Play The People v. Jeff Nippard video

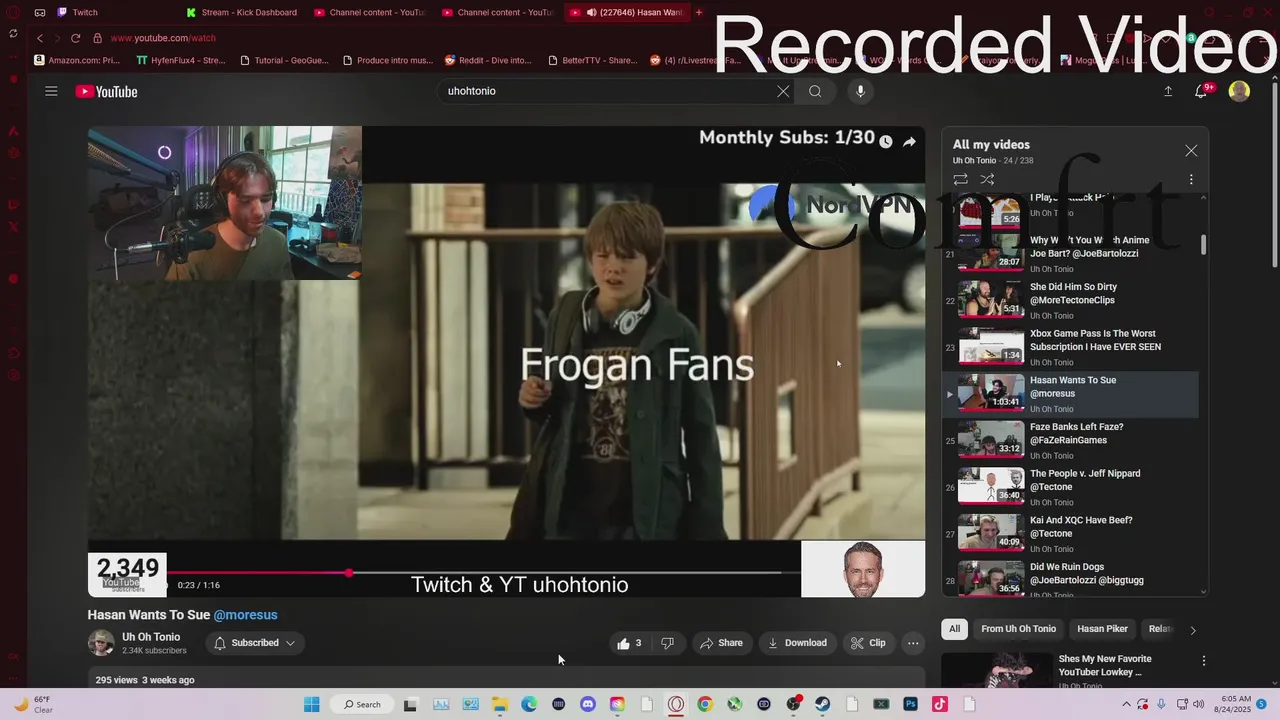[x=1071, y=487]
